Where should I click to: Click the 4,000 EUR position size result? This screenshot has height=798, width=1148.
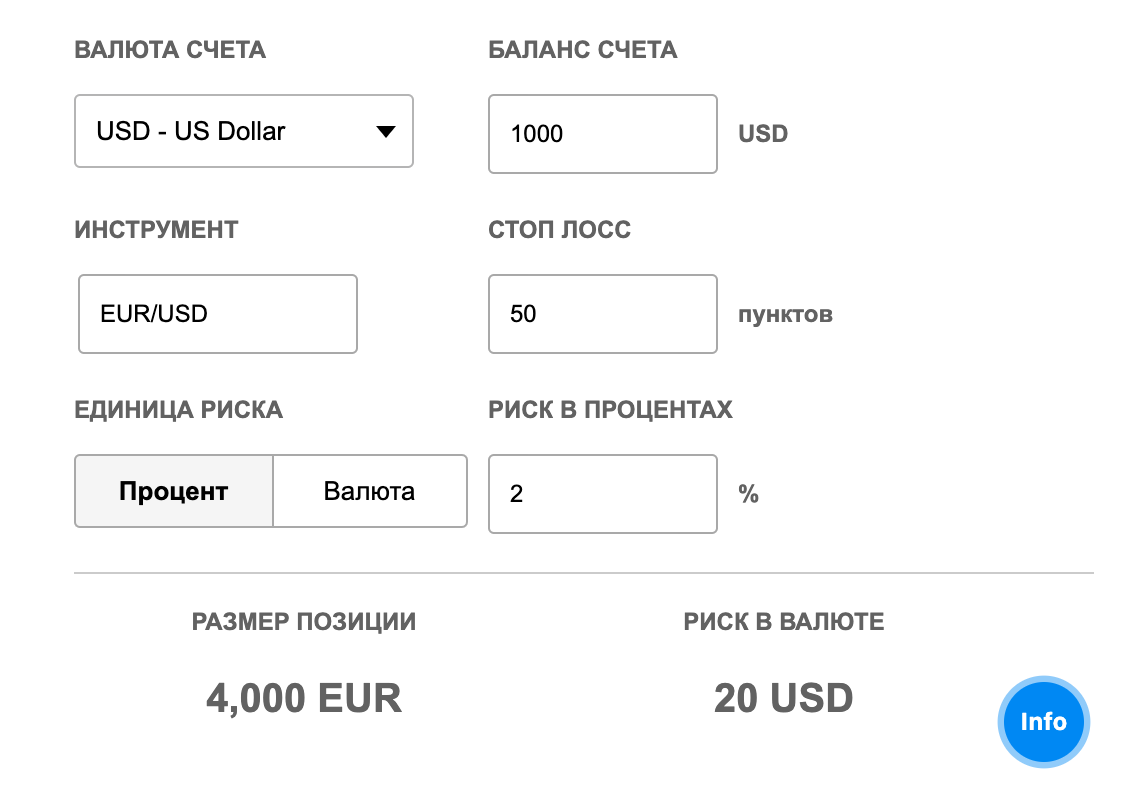point(304,698)
